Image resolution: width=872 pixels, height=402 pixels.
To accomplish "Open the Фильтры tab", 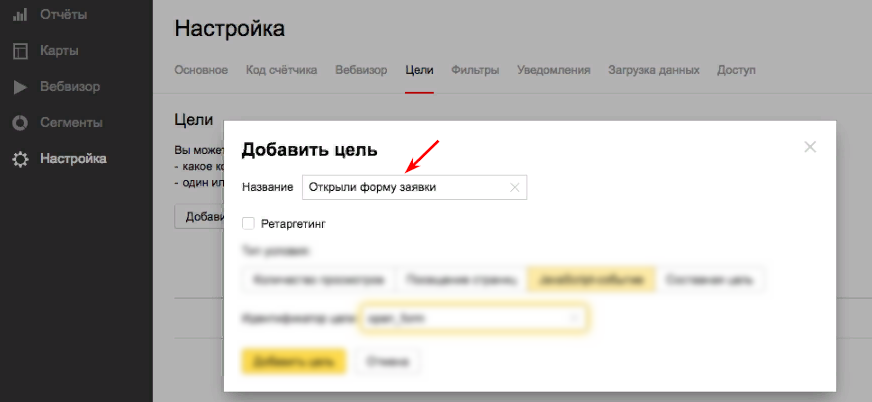I will (475, 71).
